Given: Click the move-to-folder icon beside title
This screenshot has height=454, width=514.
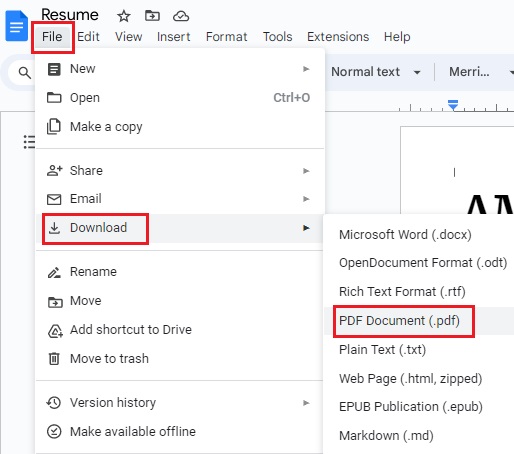Looking at the screenshot, I should tap(152, 15).
